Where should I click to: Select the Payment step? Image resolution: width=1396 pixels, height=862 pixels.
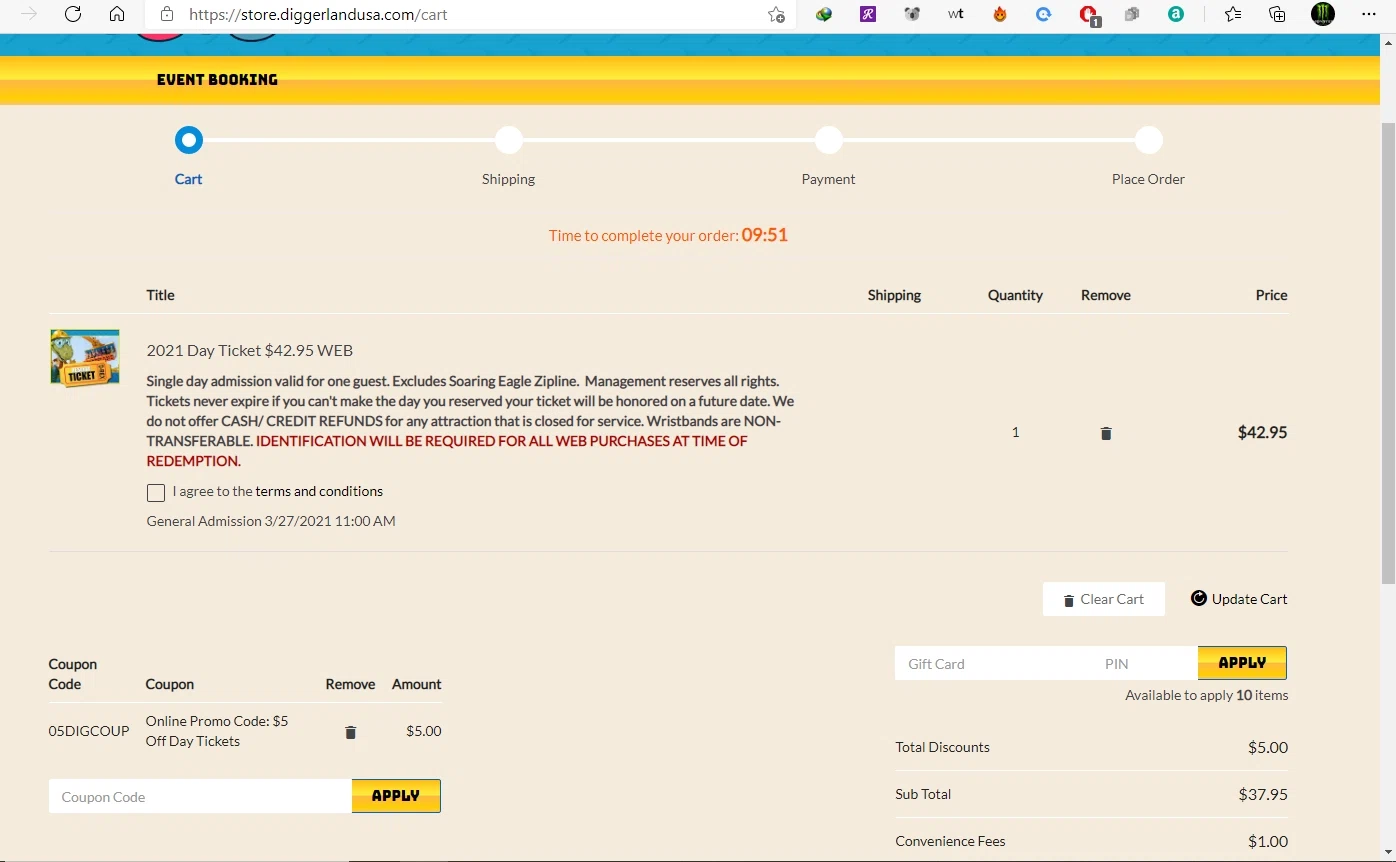[x=829, y=140]
